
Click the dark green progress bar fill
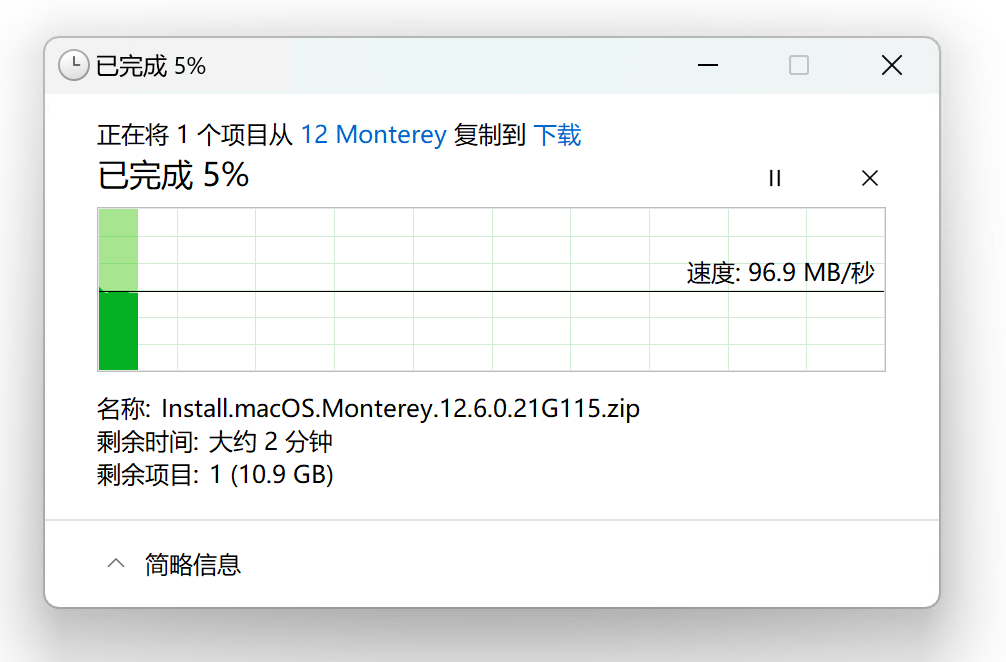[x=118, y=331]
